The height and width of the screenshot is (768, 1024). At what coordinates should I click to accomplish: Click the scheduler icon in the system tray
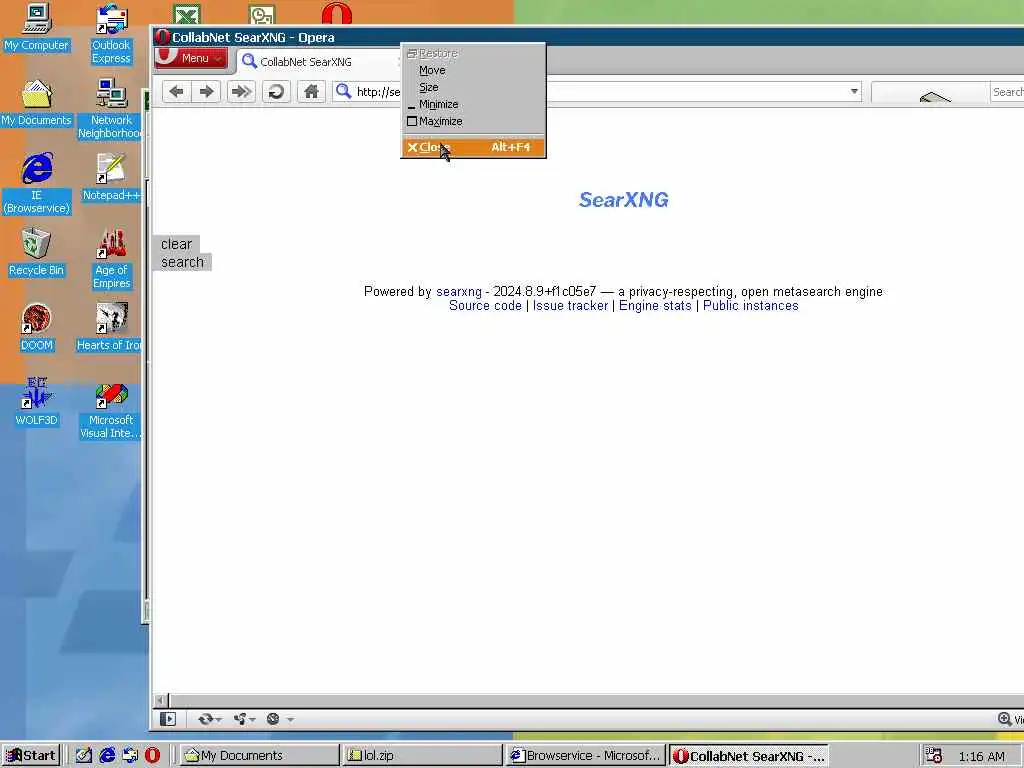point(933,756)
